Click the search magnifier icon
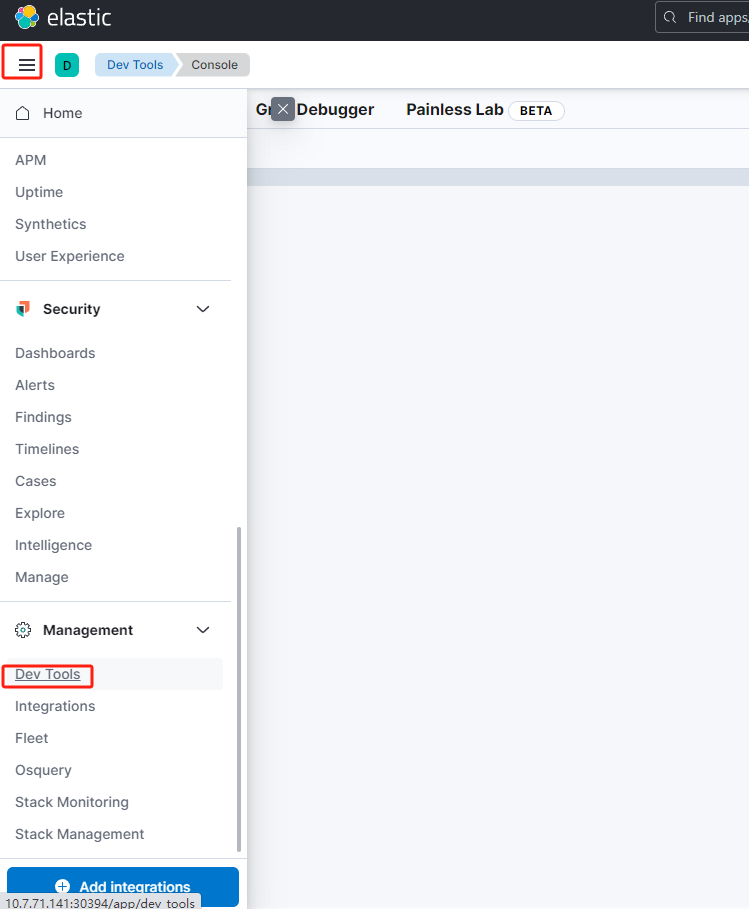 tap(670, 17)
